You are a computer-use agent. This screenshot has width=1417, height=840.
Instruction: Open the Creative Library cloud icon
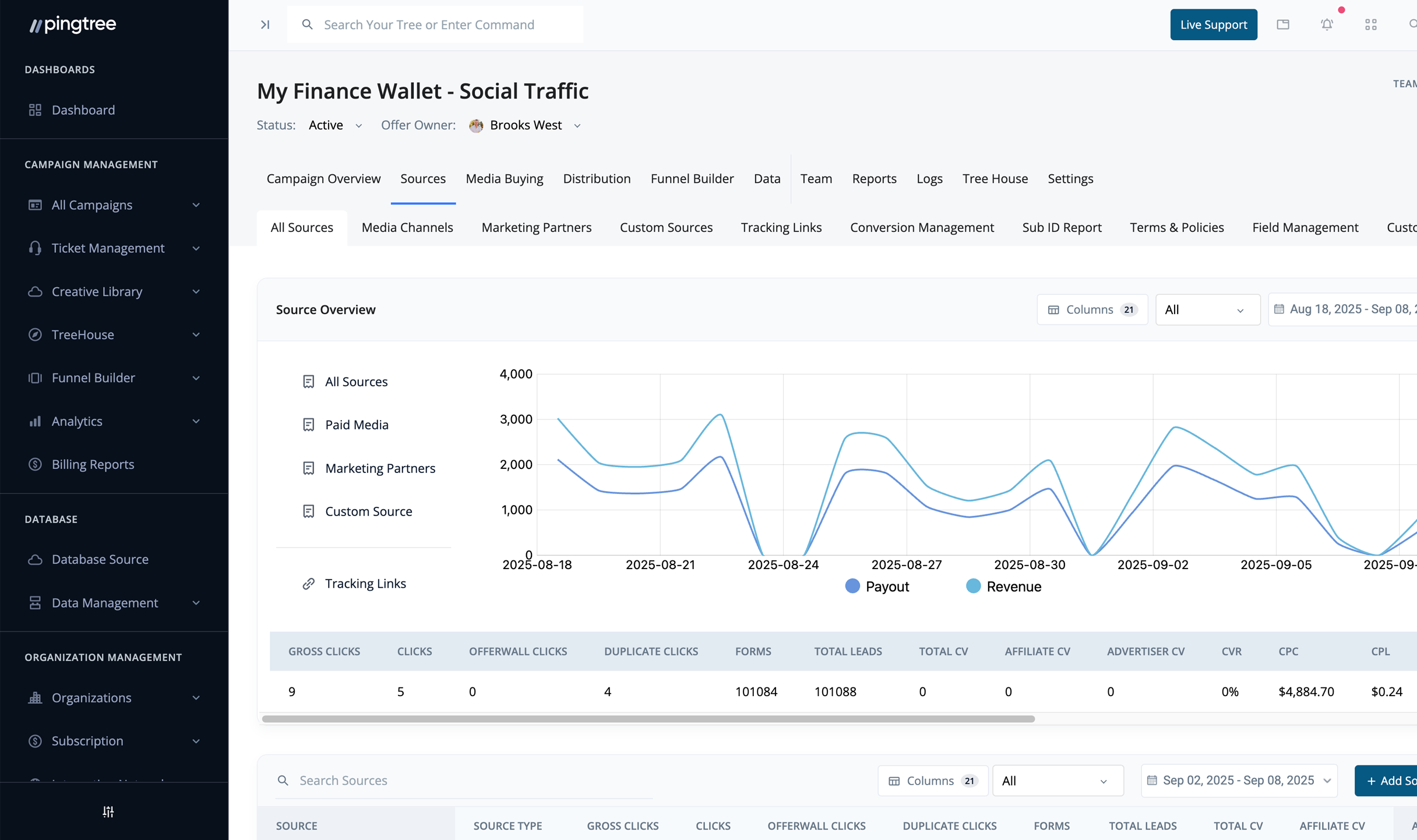click(35, 291)
